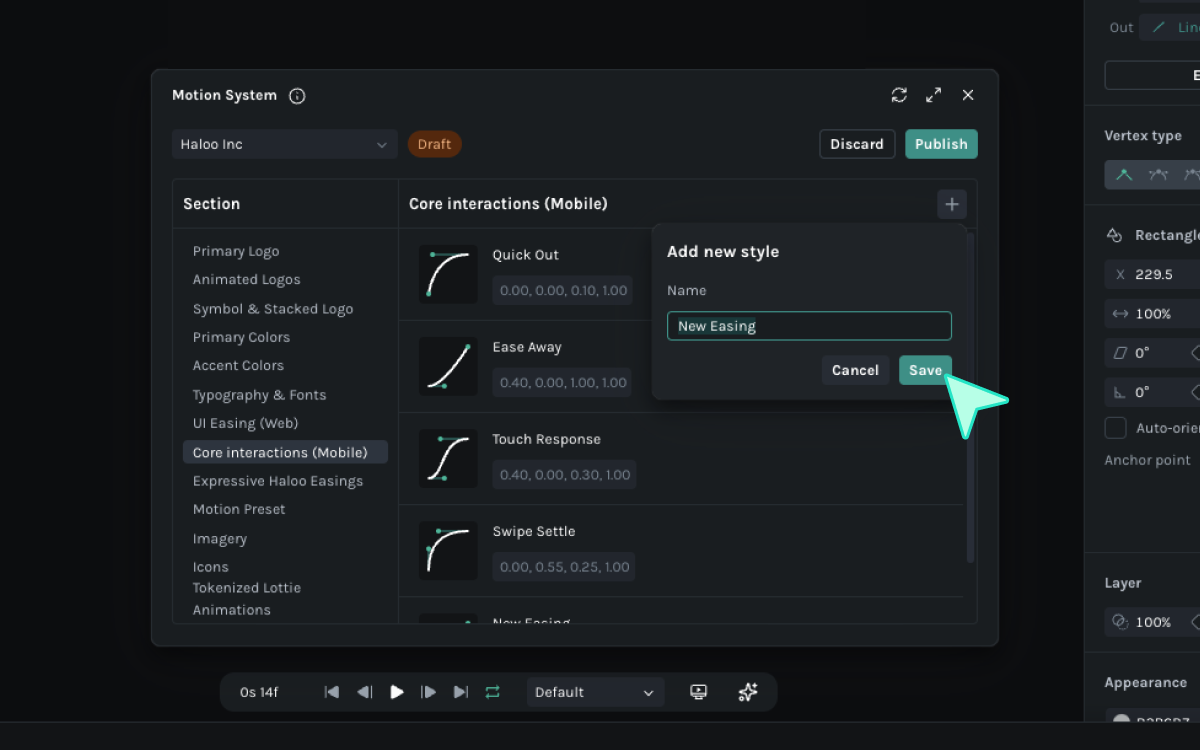This screenshot has width=1200, height=750.
Task: Select the smooth vertex type icon
Action: coord(1158,175)
